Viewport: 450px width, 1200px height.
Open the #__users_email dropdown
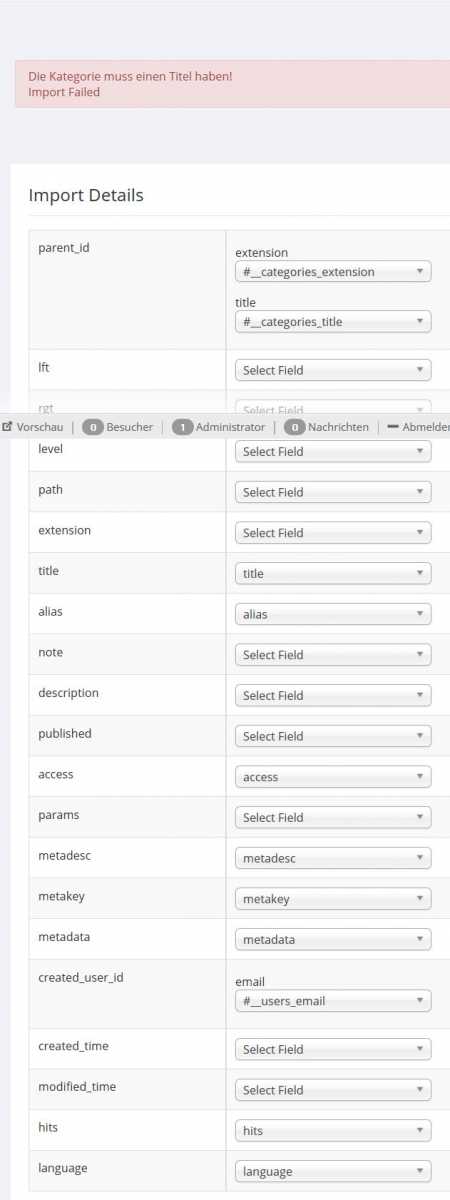(333, 1001)
